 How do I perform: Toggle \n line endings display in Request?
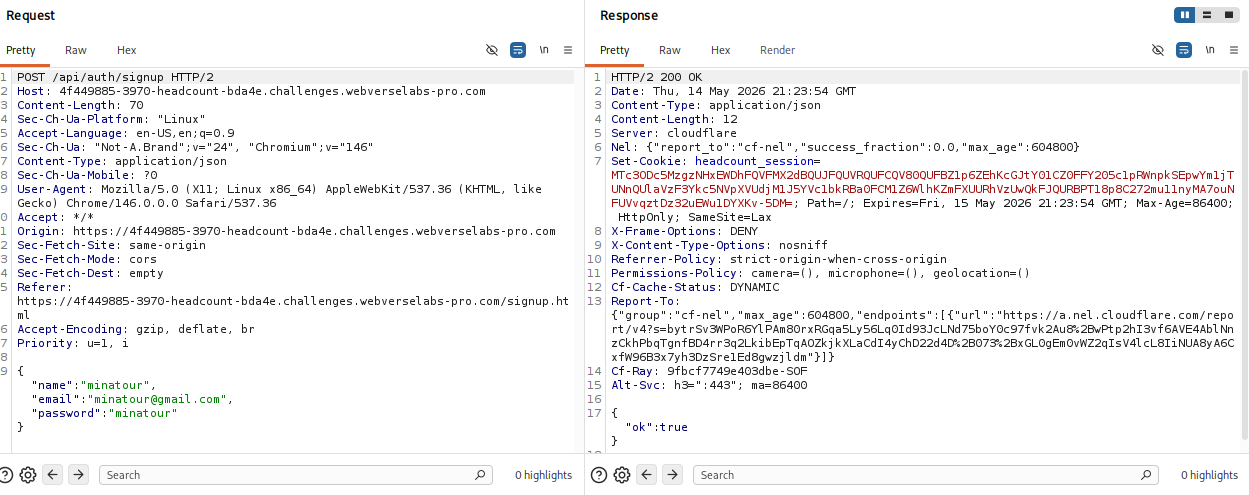tap(544, 50)
